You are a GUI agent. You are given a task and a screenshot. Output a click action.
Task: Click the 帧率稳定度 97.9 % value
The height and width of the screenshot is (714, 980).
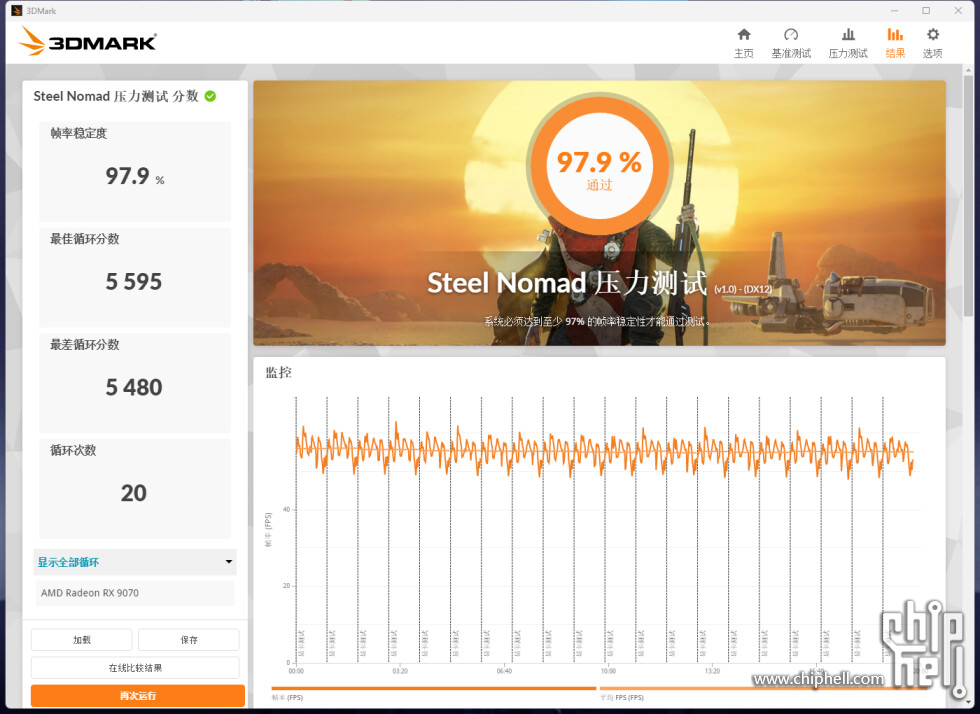pos(134,176)
